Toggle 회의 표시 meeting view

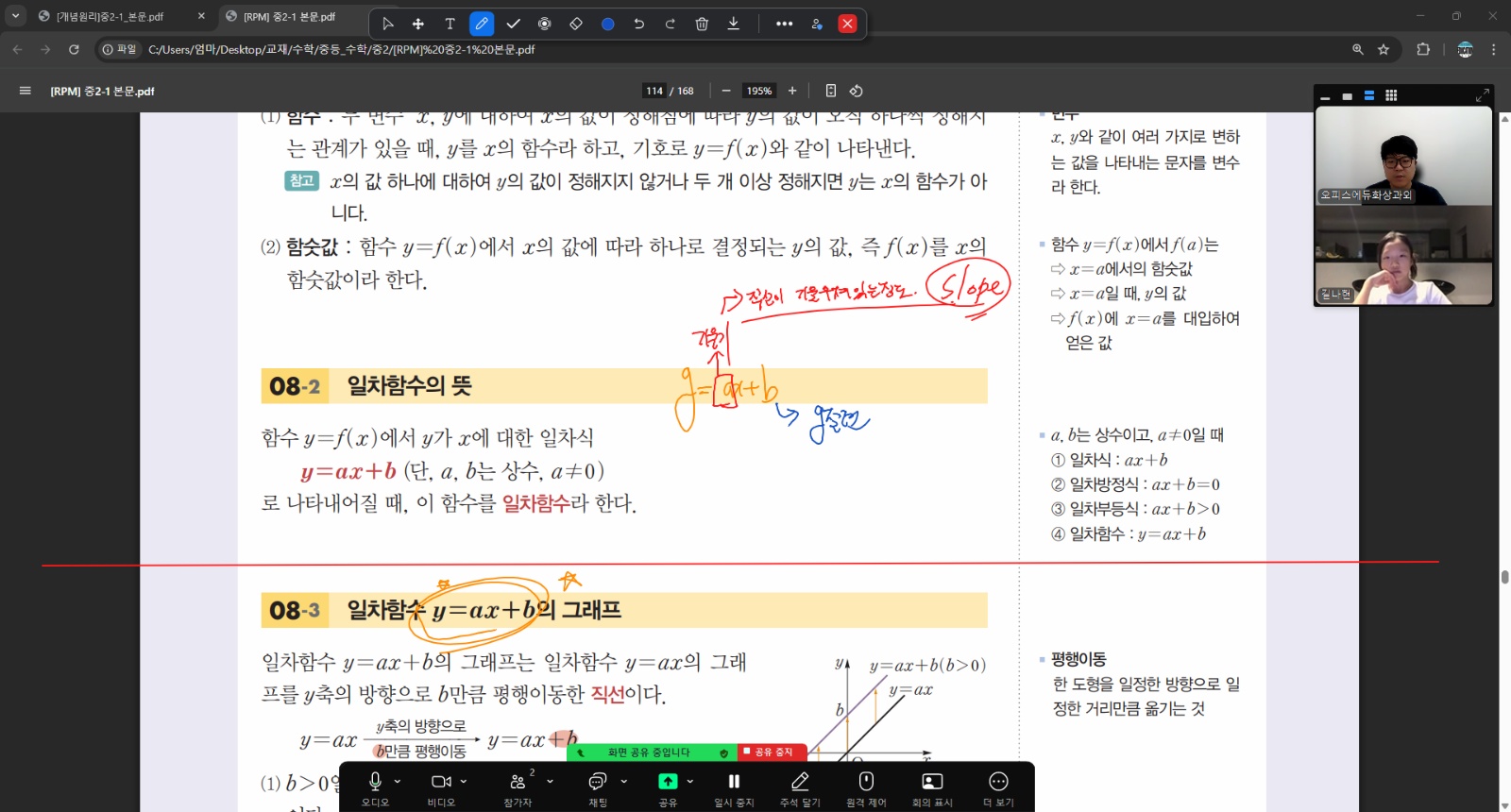tap(932, 787)
